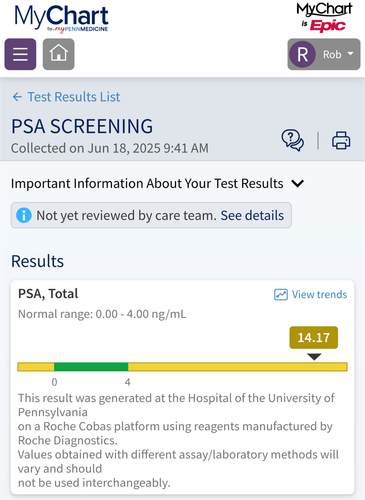Ask a question via chat bubbles icon

(x=292, y=140)
